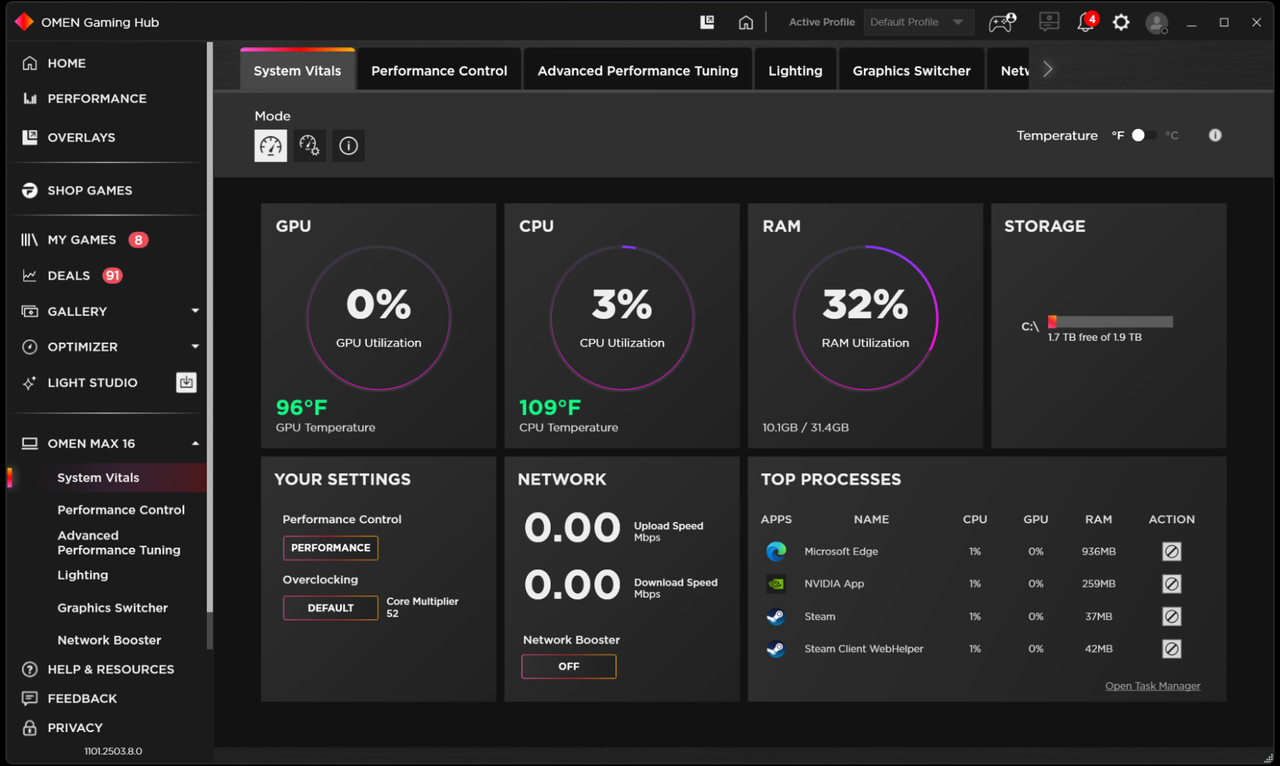Open the Mode info icon
The height and width of the screenshot is (766, 1280).
click(348, 146)
